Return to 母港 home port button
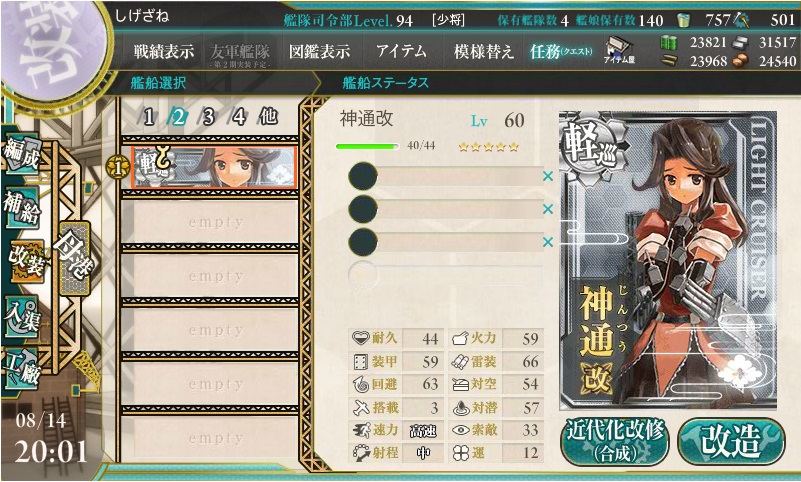This screenshot has width=801, height=482. pyautogui.click(x=75, y=258)
